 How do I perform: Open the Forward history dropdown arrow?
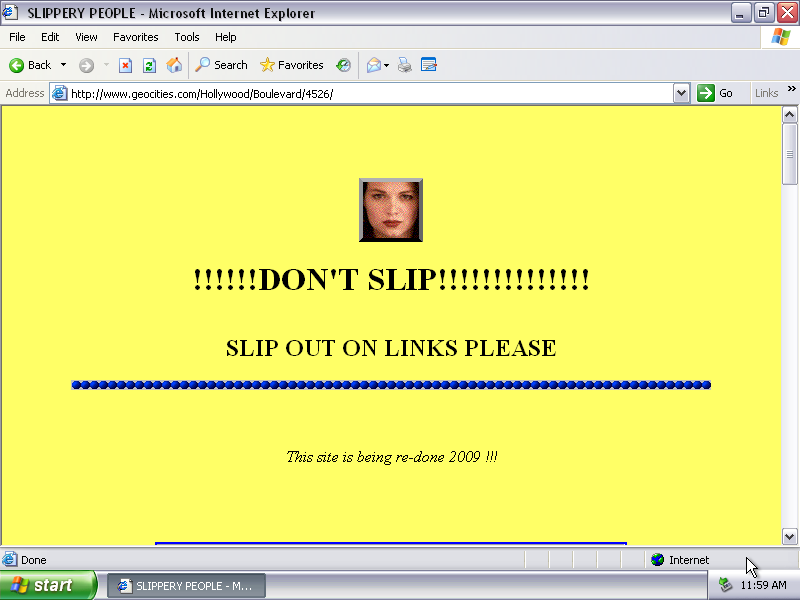tap(106, 65)
